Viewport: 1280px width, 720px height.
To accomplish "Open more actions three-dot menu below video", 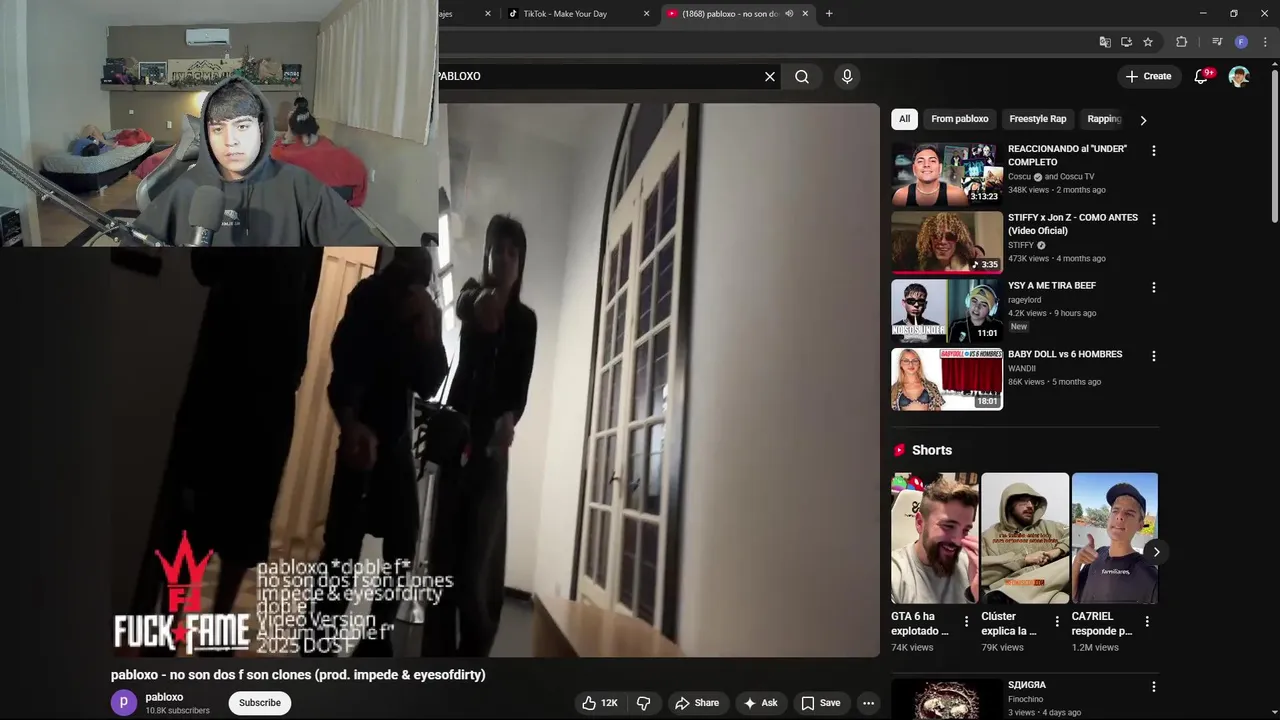I will 868,703.
